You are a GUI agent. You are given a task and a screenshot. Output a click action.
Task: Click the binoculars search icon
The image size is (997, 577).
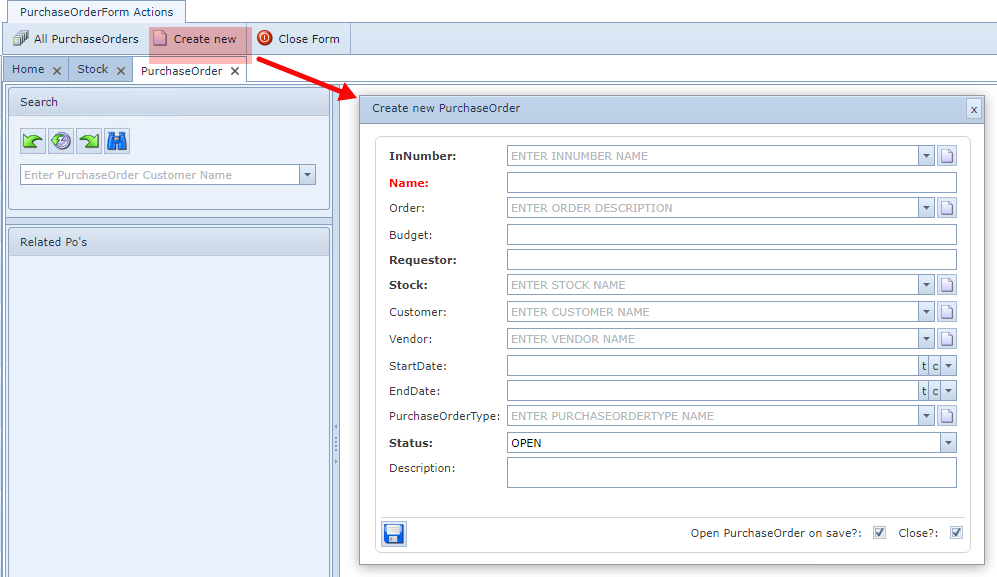117,141
